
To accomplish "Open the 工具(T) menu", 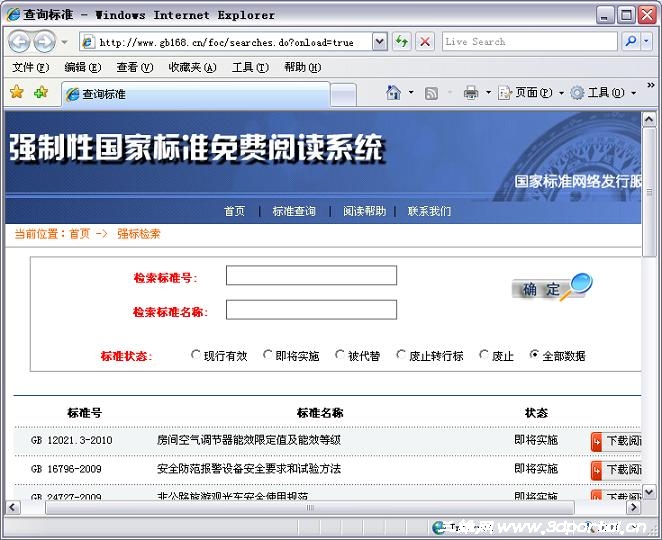I will (x=250, y=67).
